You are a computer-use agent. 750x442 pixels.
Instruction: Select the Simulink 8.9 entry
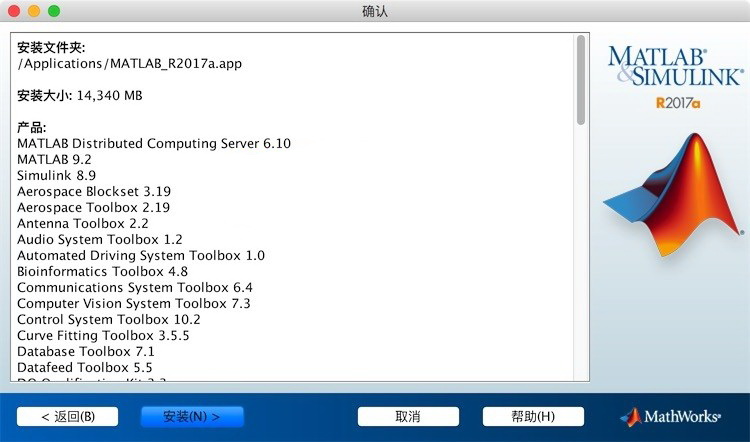point(56,176)
